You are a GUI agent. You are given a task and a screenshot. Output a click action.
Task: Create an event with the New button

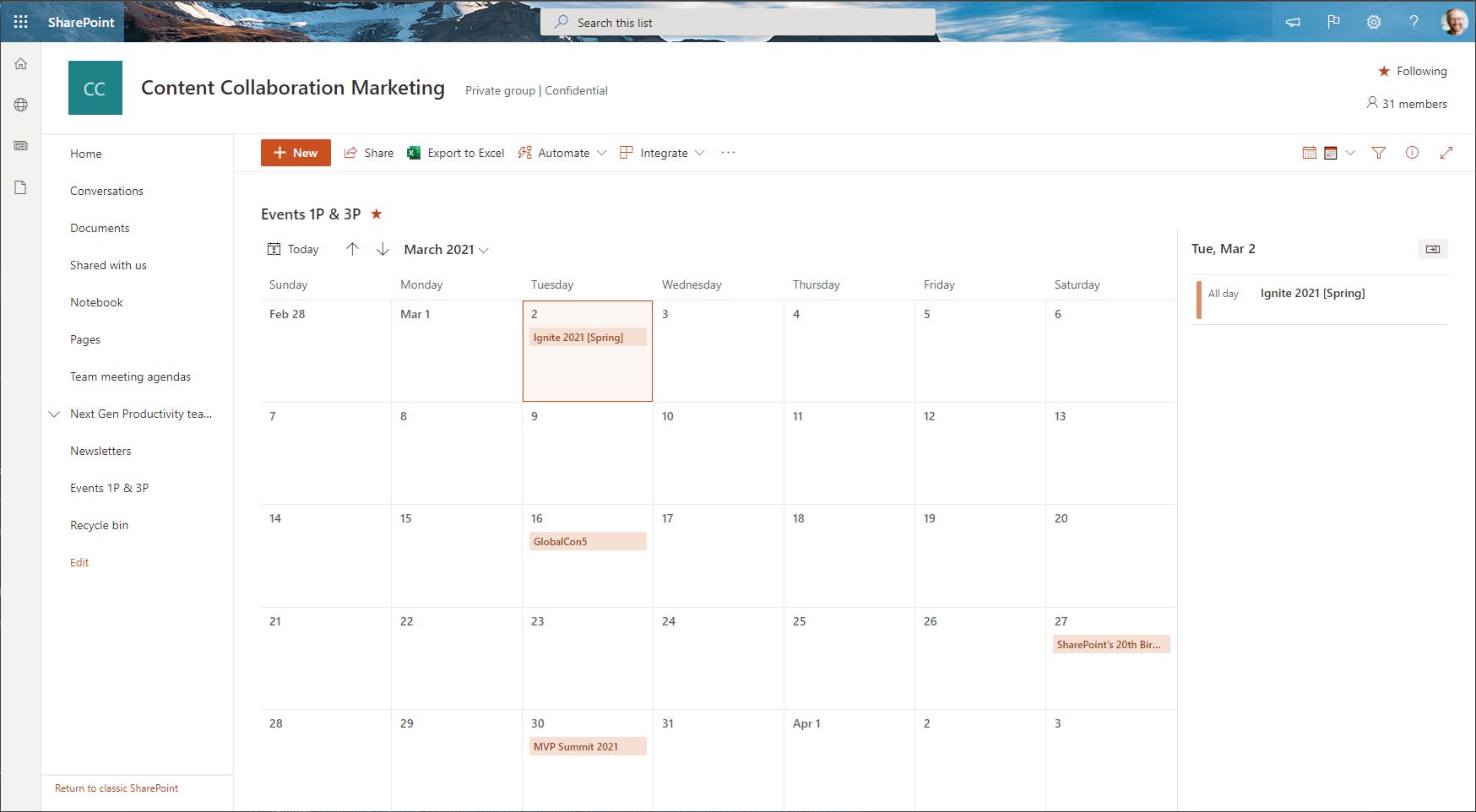point(295,153)
